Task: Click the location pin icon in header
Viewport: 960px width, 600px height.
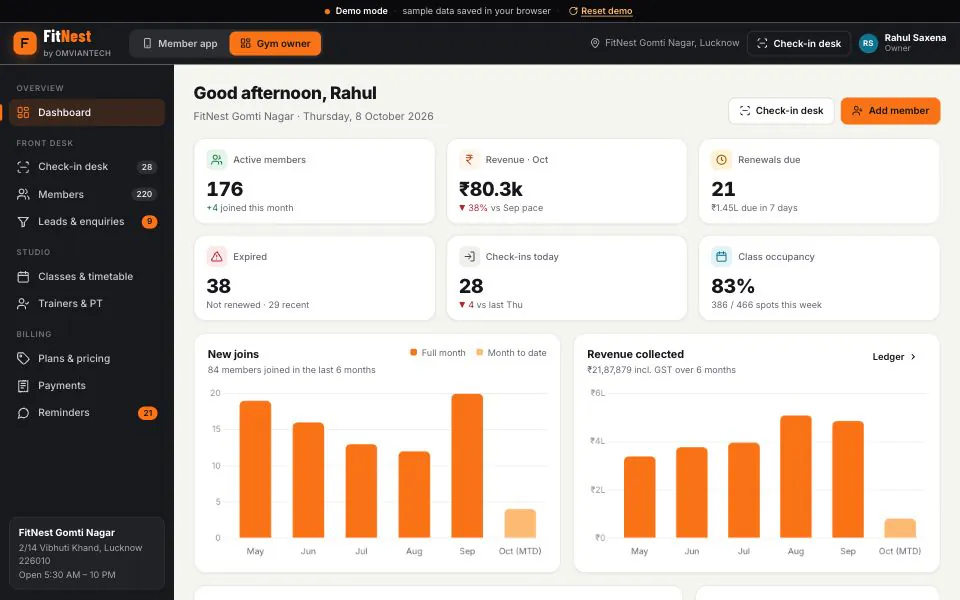Action: 594,43
